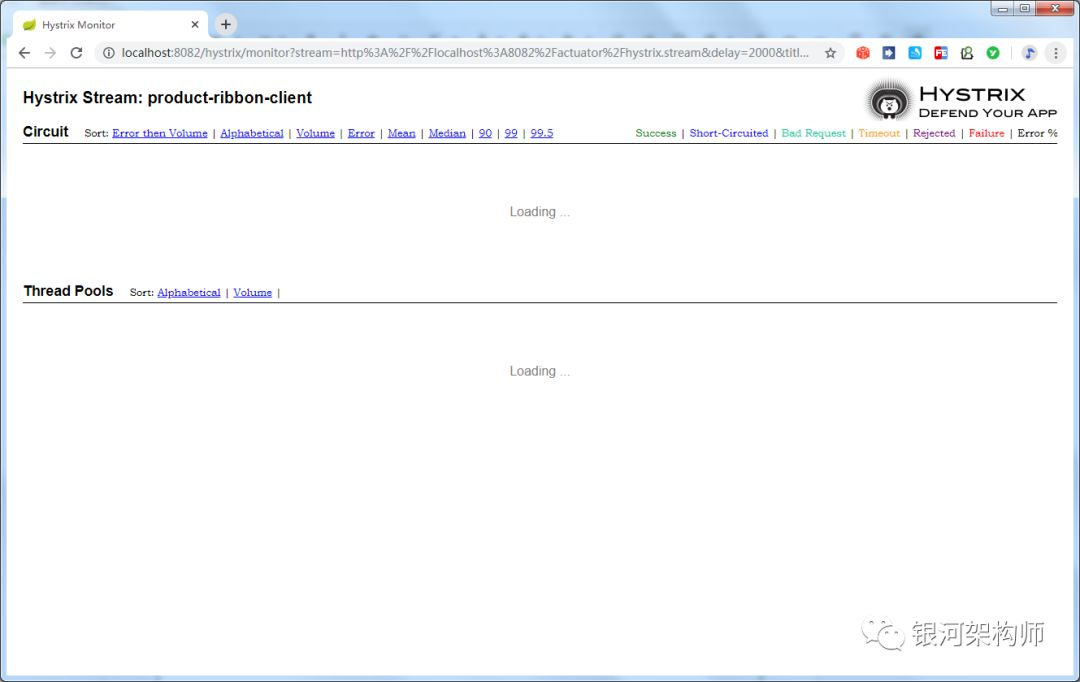Click the Circuit section heading
Image resolution: width=1080 pixels, height=682 pixels.
45,132
